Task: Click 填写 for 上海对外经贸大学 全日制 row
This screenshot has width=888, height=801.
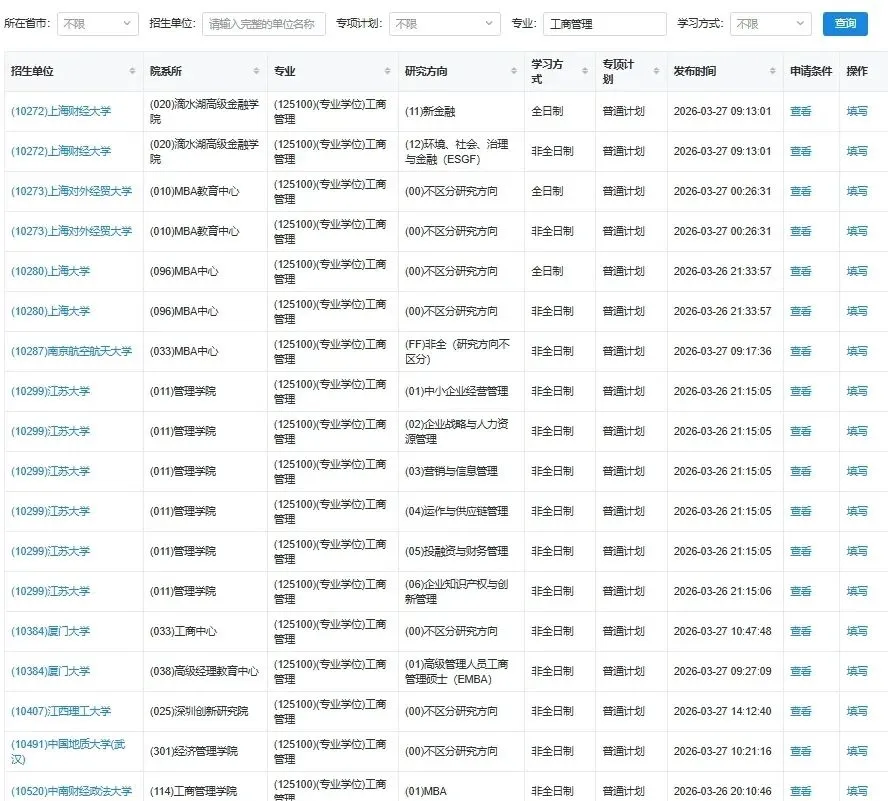Action: [857, 191]
